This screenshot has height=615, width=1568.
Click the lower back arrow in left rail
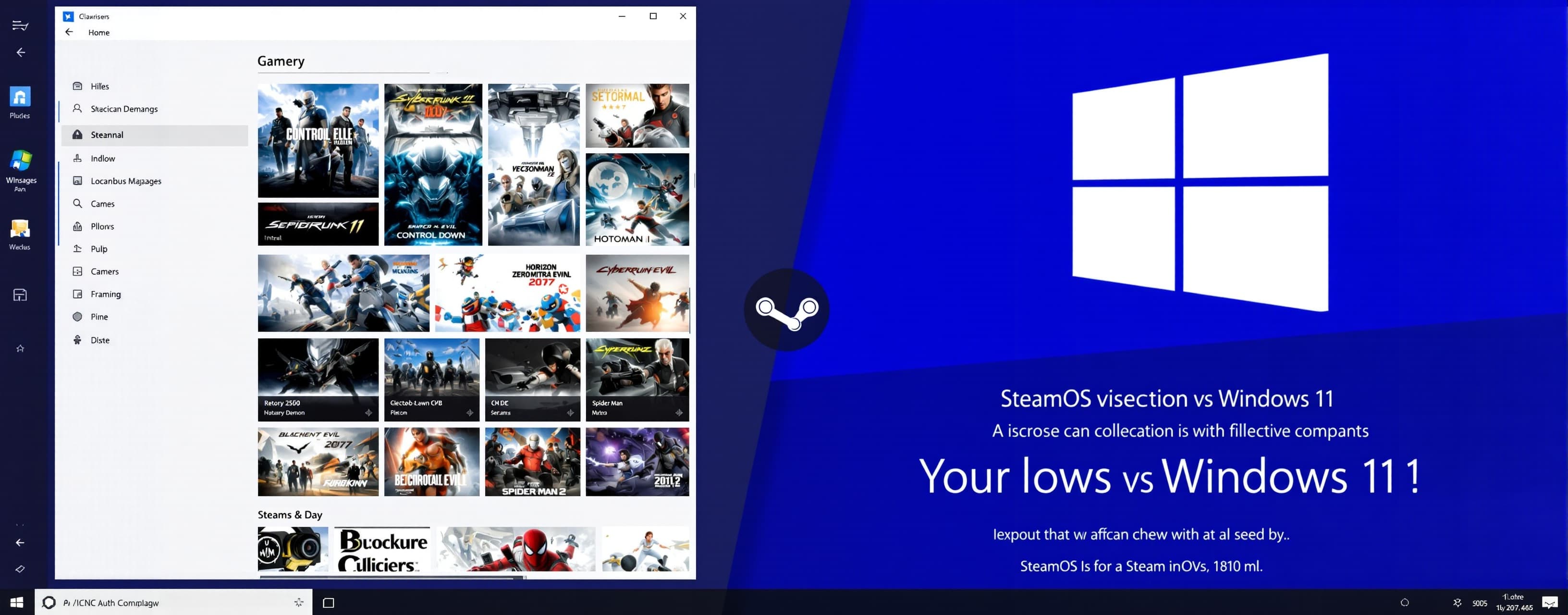tap(20, 542)
